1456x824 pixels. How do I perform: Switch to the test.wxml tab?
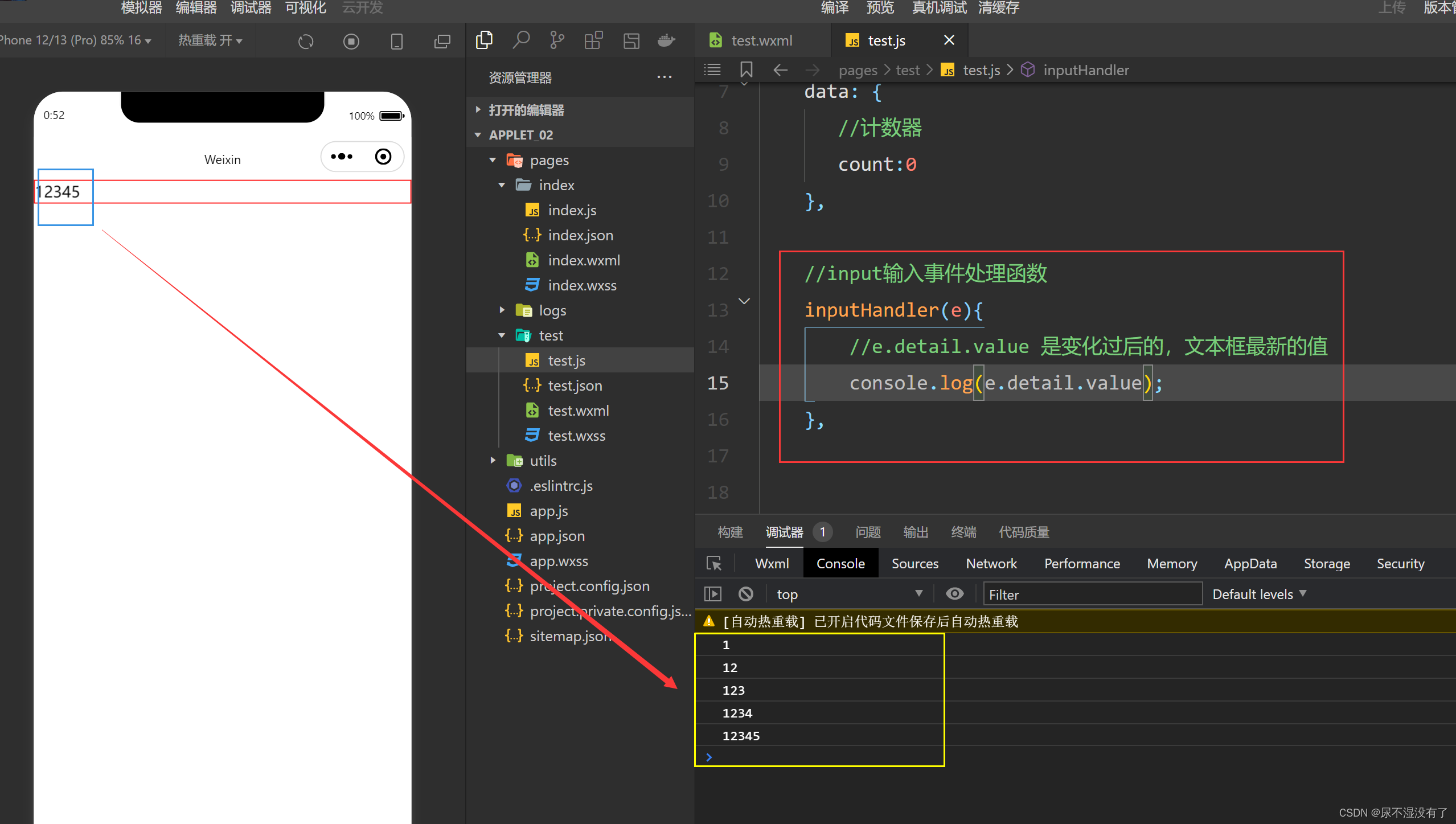(761, 40)
